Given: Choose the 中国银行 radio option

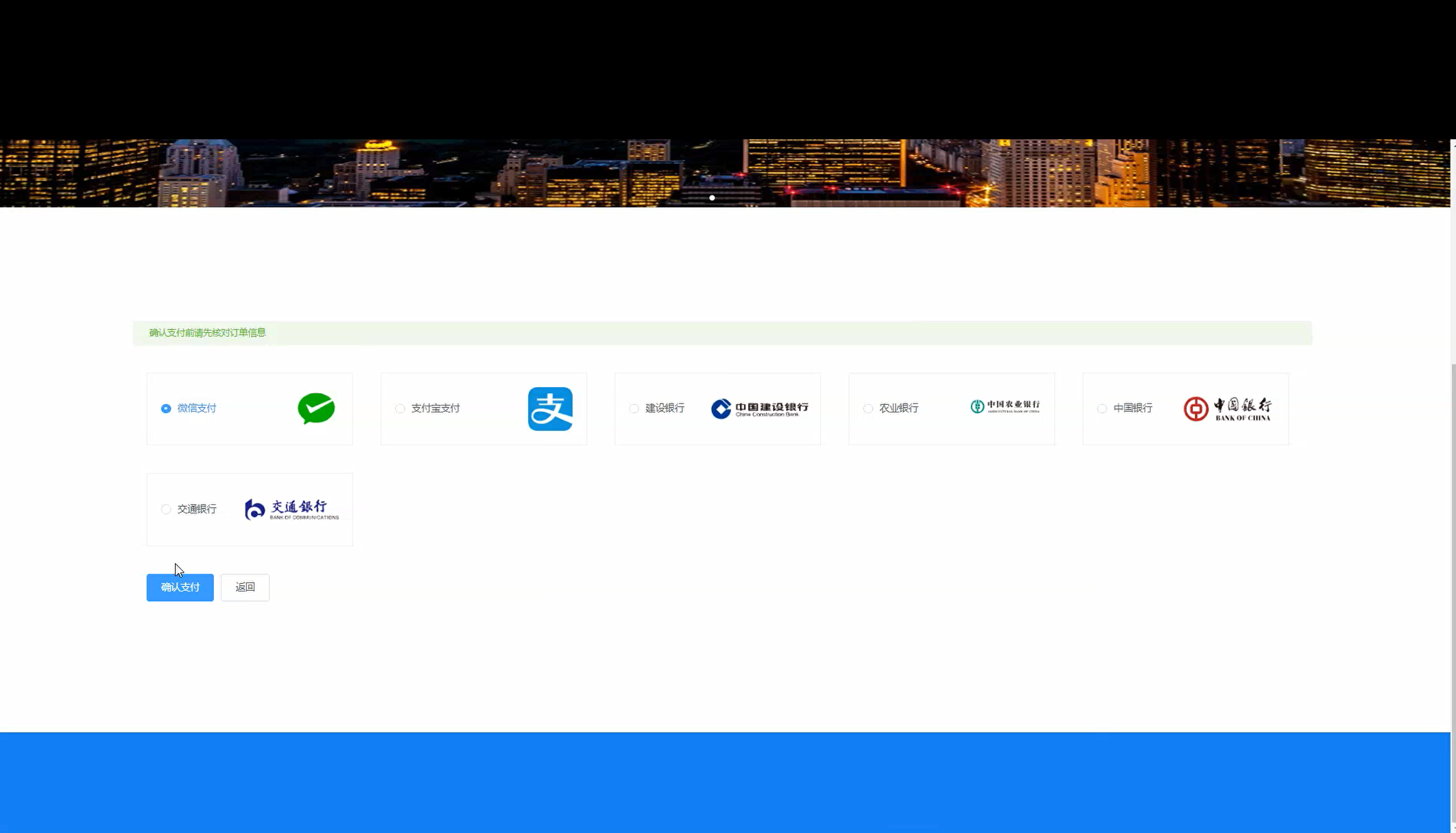Looking at the screenshot, I should [1101, 408].
